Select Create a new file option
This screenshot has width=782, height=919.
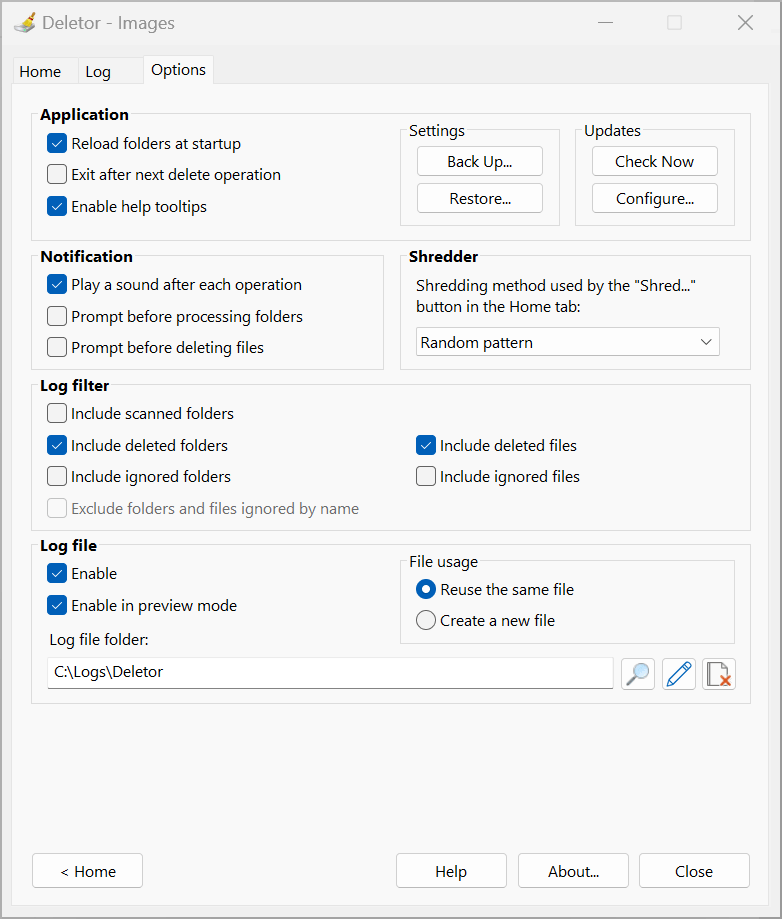pos(426,621)
